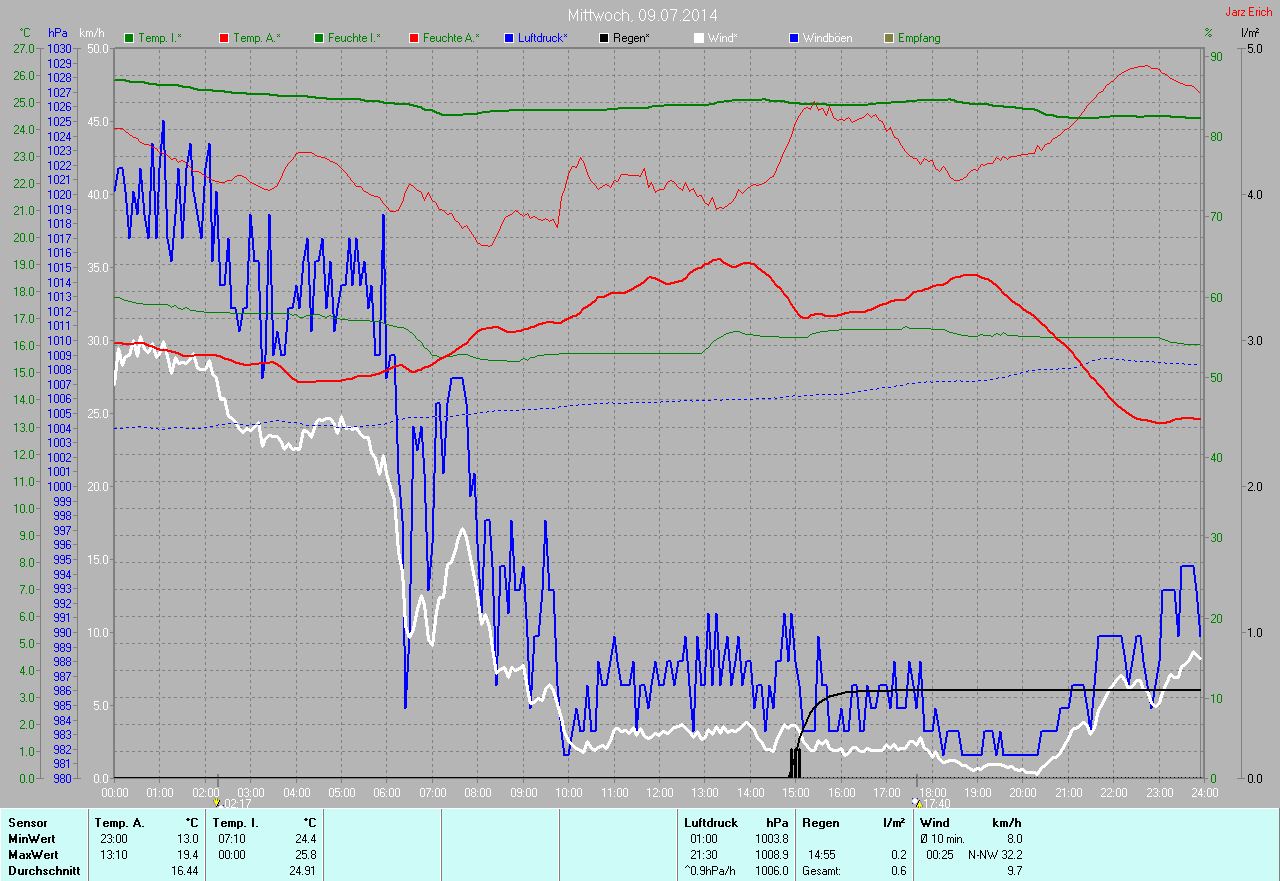Click the Regen Gesamt value 0.6
1280x881 pixels.
click(x=899, y=871)
